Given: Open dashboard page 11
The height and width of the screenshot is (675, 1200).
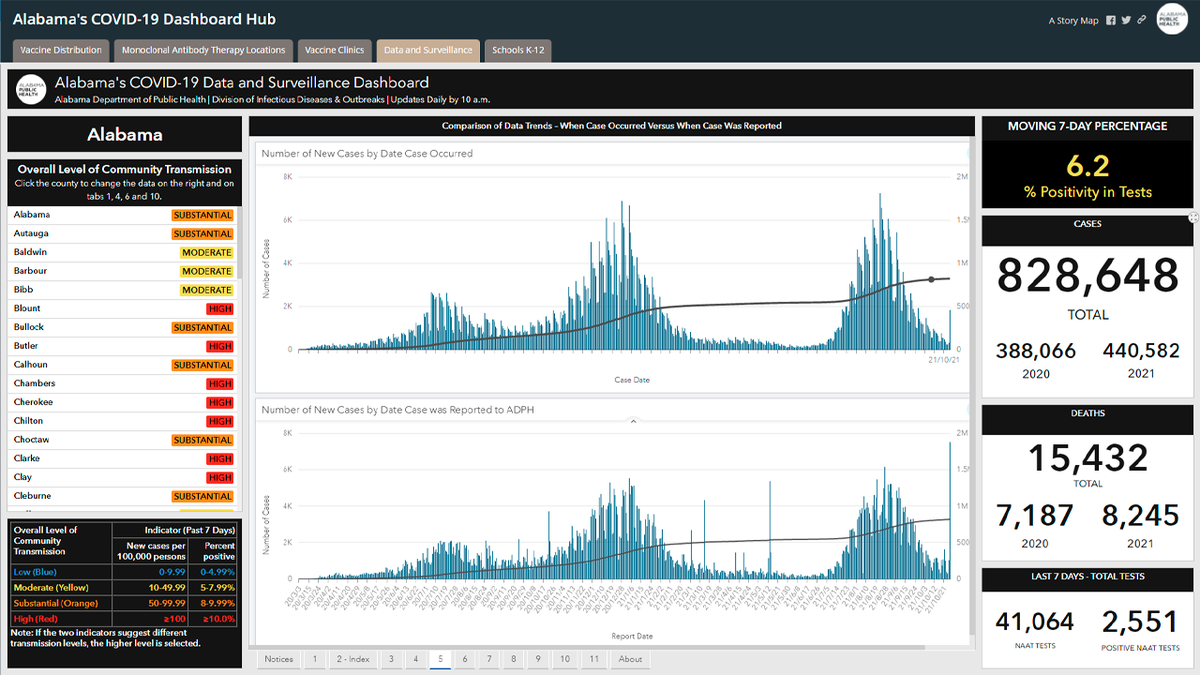Looking at the screenshot, I should click(x=594, y=659).
